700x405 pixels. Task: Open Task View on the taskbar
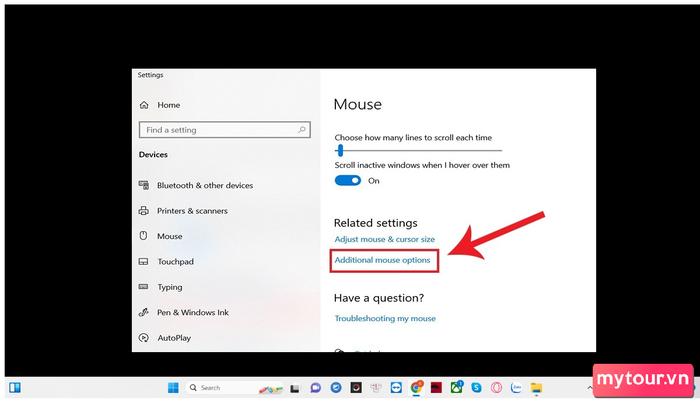pos(295,388)
